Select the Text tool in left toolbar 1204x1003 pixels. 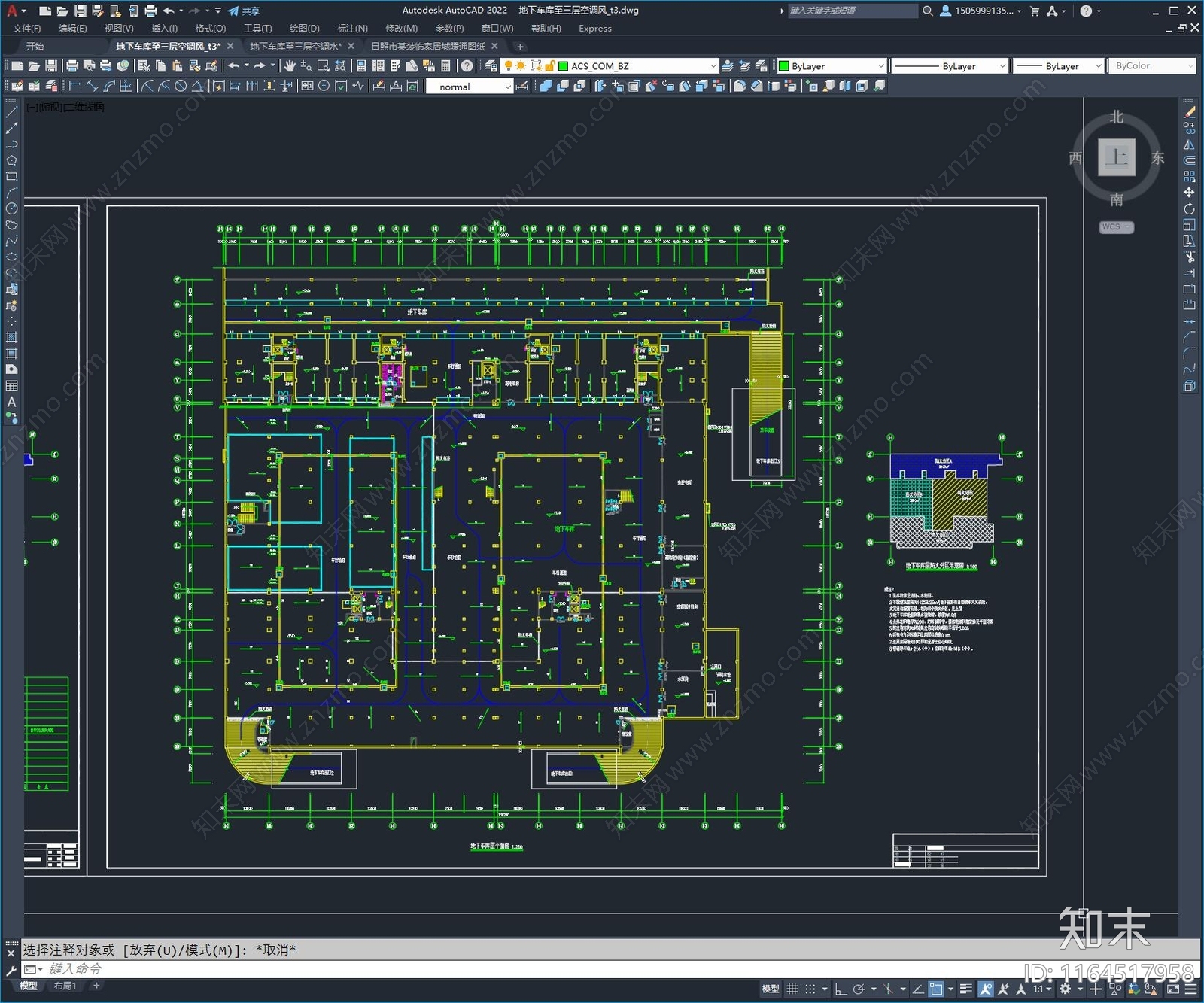pos(11,402)
